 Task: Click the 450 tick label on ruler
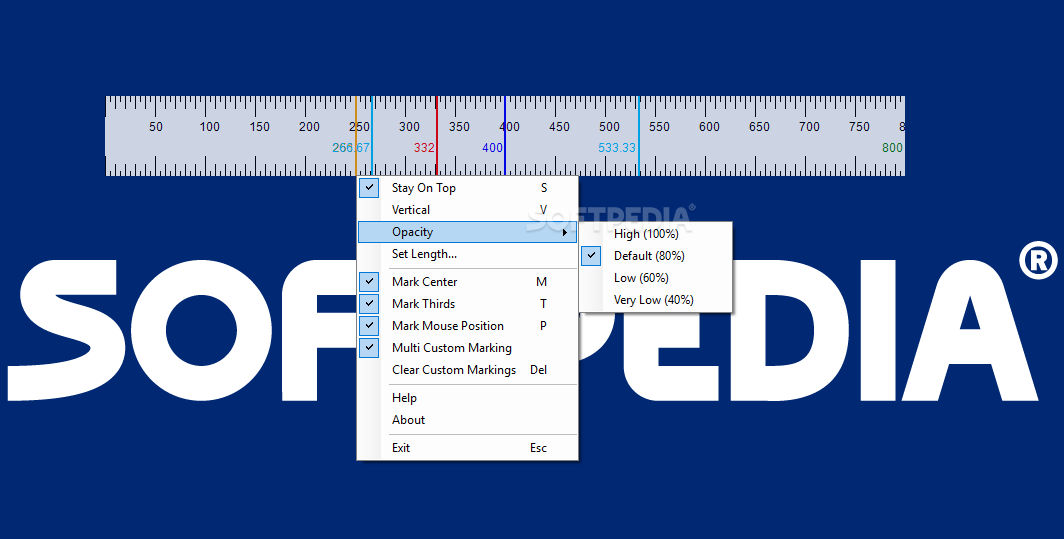tap(559, 126)
